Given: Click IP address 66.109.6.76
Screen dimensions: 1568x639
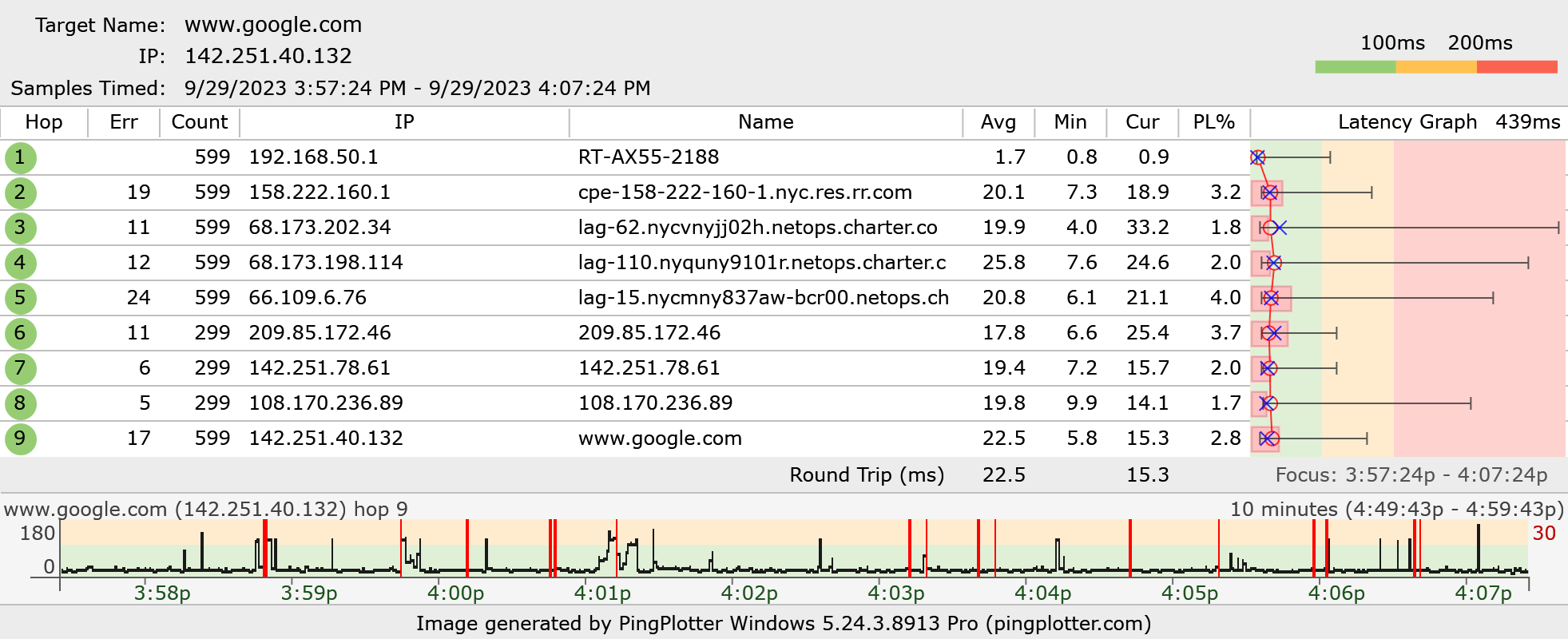Looking at the screenshot, I should [x=308, y=298].
